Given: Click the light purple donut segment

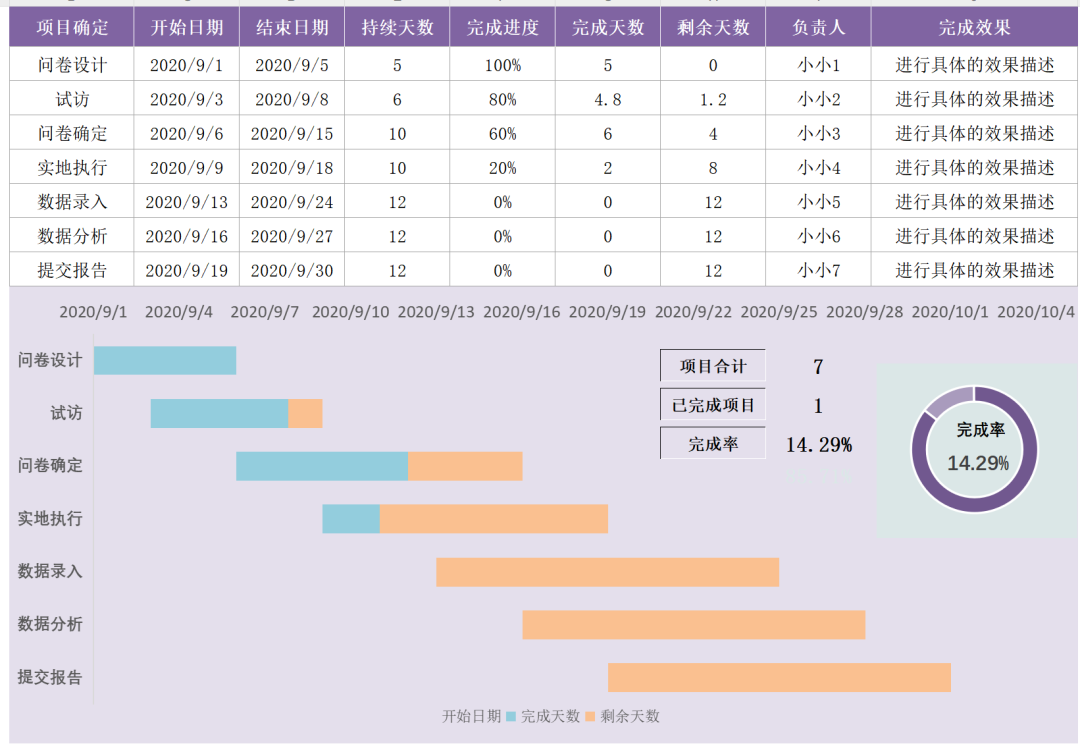Looking at the screenshot, I should point(951,400).
